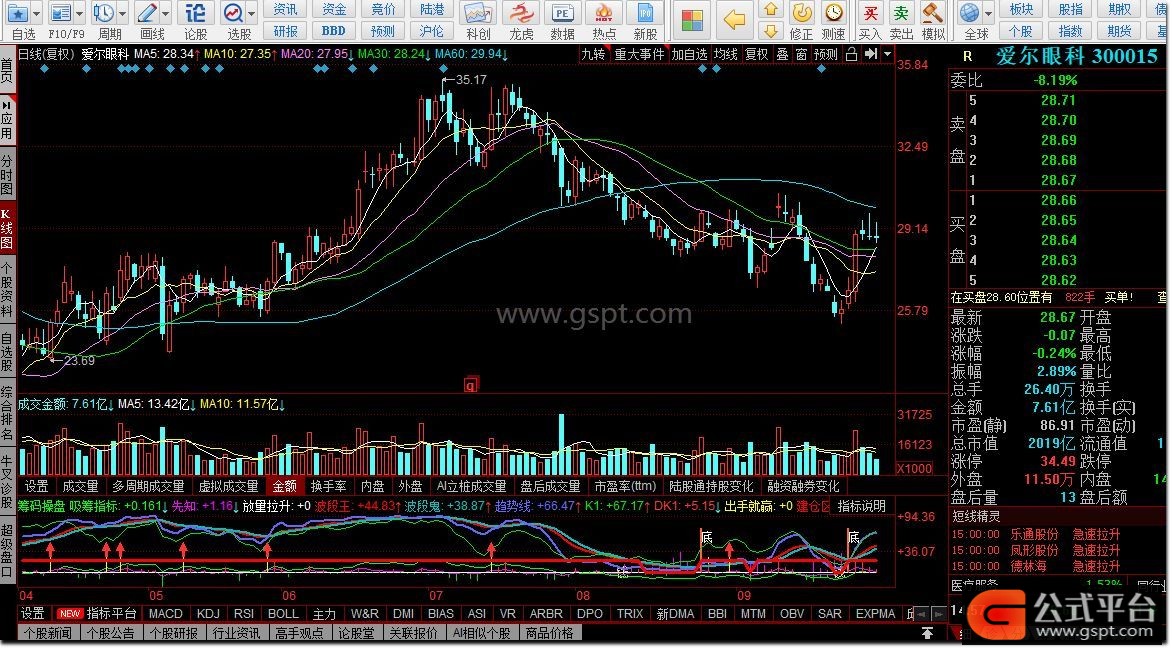Open the 个股新闻 stock news tab
Image resolution: width=1172 pixels, height=648 pixels.
48,633
